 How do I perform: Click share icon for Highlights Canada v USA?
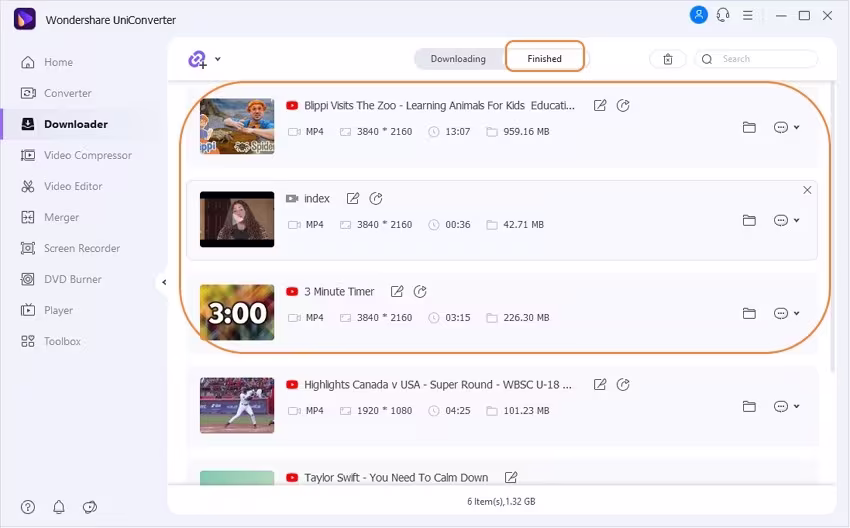[623, 385]
